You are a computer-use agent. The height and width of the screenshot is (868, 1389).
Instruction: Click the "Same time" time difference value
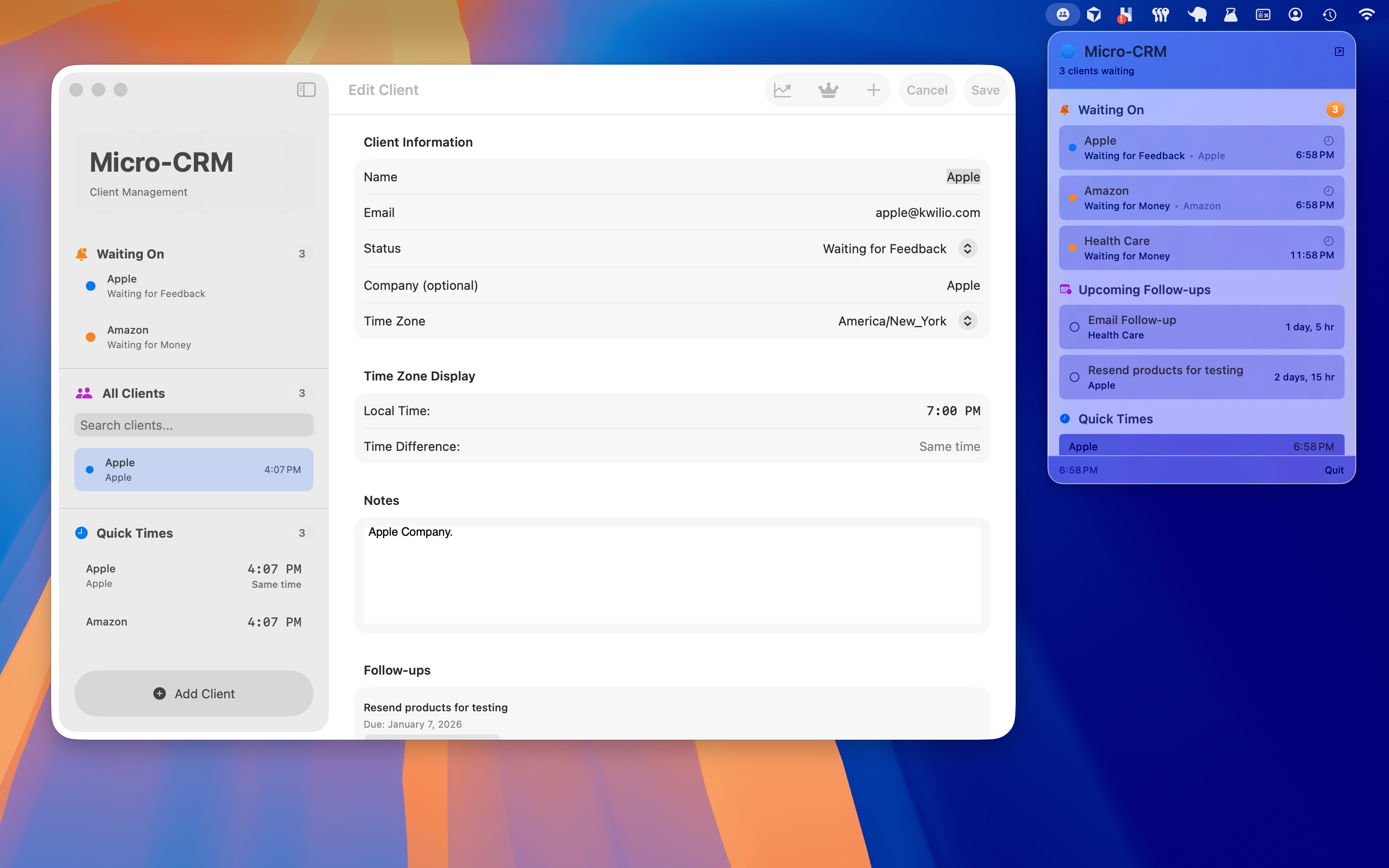[x=949, y=447]
